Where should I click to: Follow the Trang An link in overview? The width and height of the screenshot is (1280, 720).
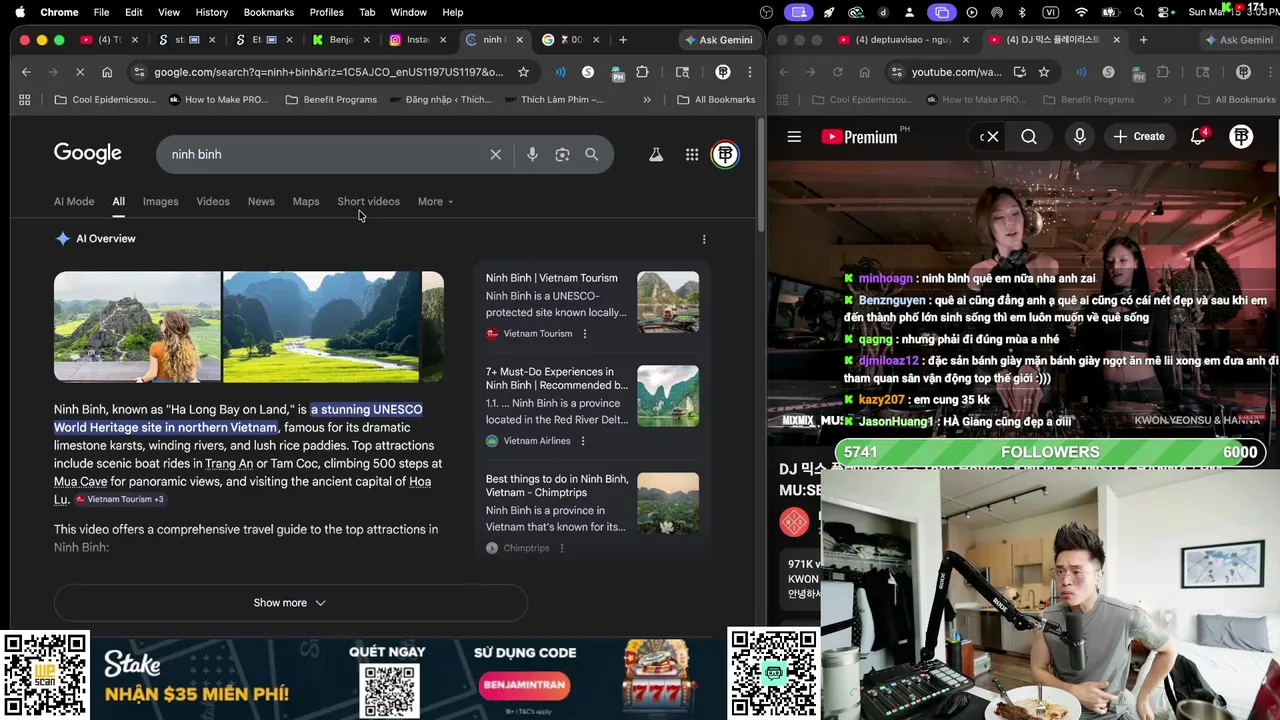[229, 463]
